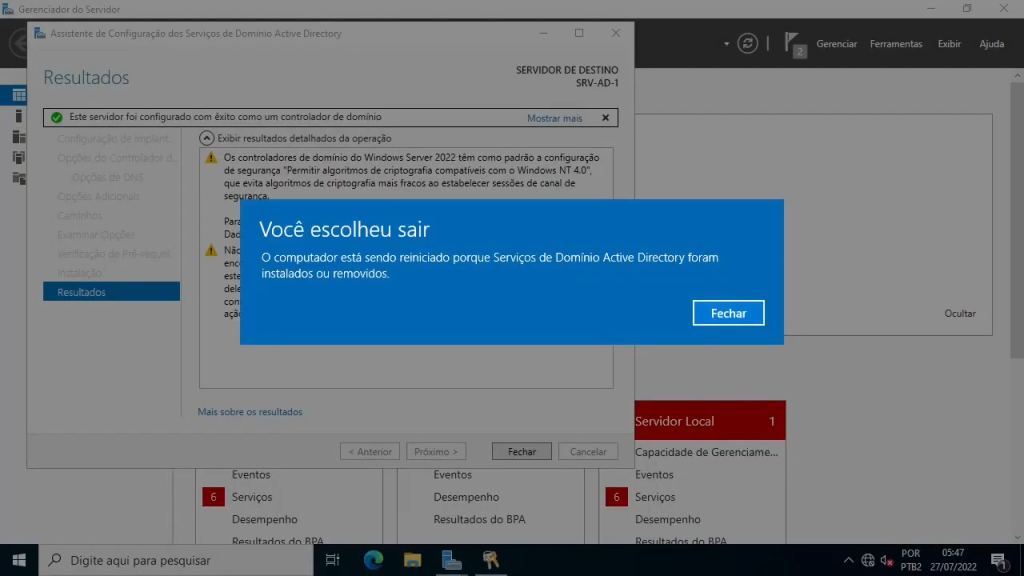The width and height of the screenshot is (1024, 576).
Task: Click the red 6 badge in left tile
Action: click(213, 497)
